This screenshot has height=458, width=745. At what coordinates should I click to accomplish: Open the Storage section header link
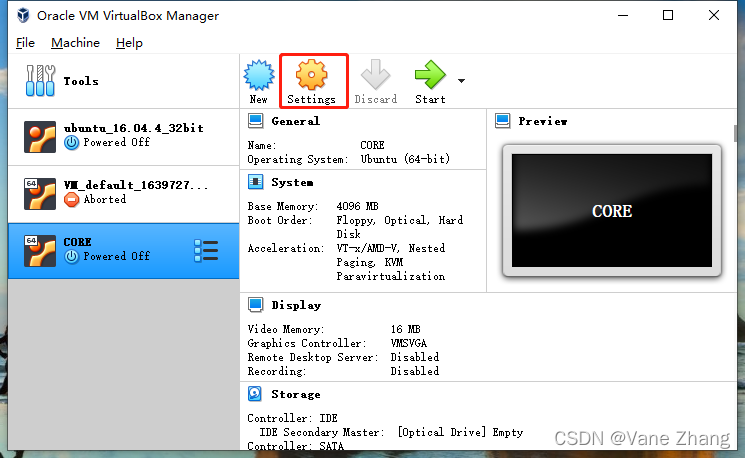tap(296, 395)
